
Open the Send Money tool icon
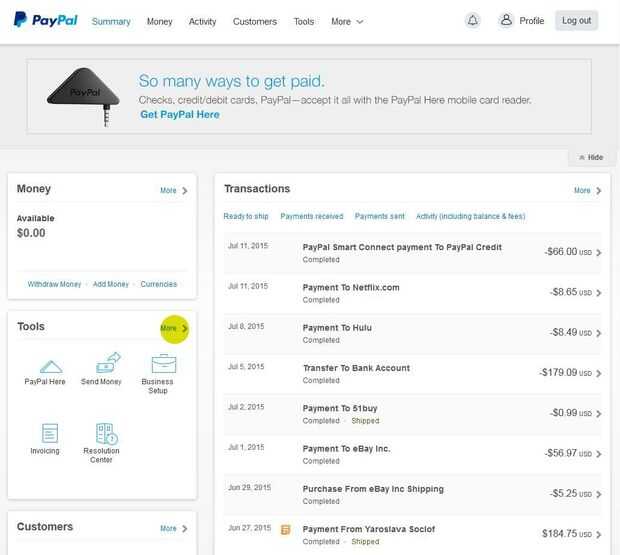pyautogui.click(x=108, y=362)
